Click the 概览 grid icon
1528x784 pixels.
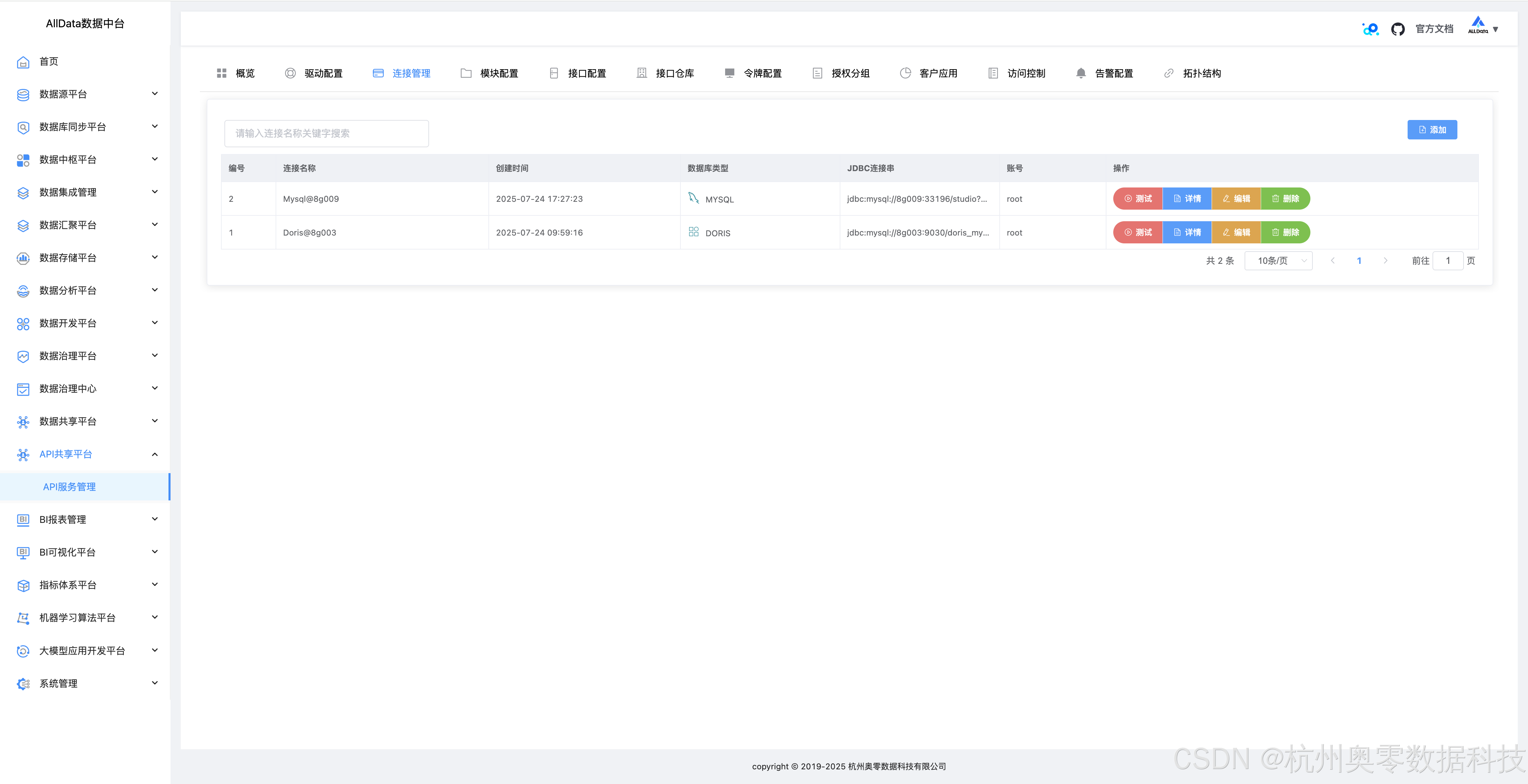(x=222, y=73)
